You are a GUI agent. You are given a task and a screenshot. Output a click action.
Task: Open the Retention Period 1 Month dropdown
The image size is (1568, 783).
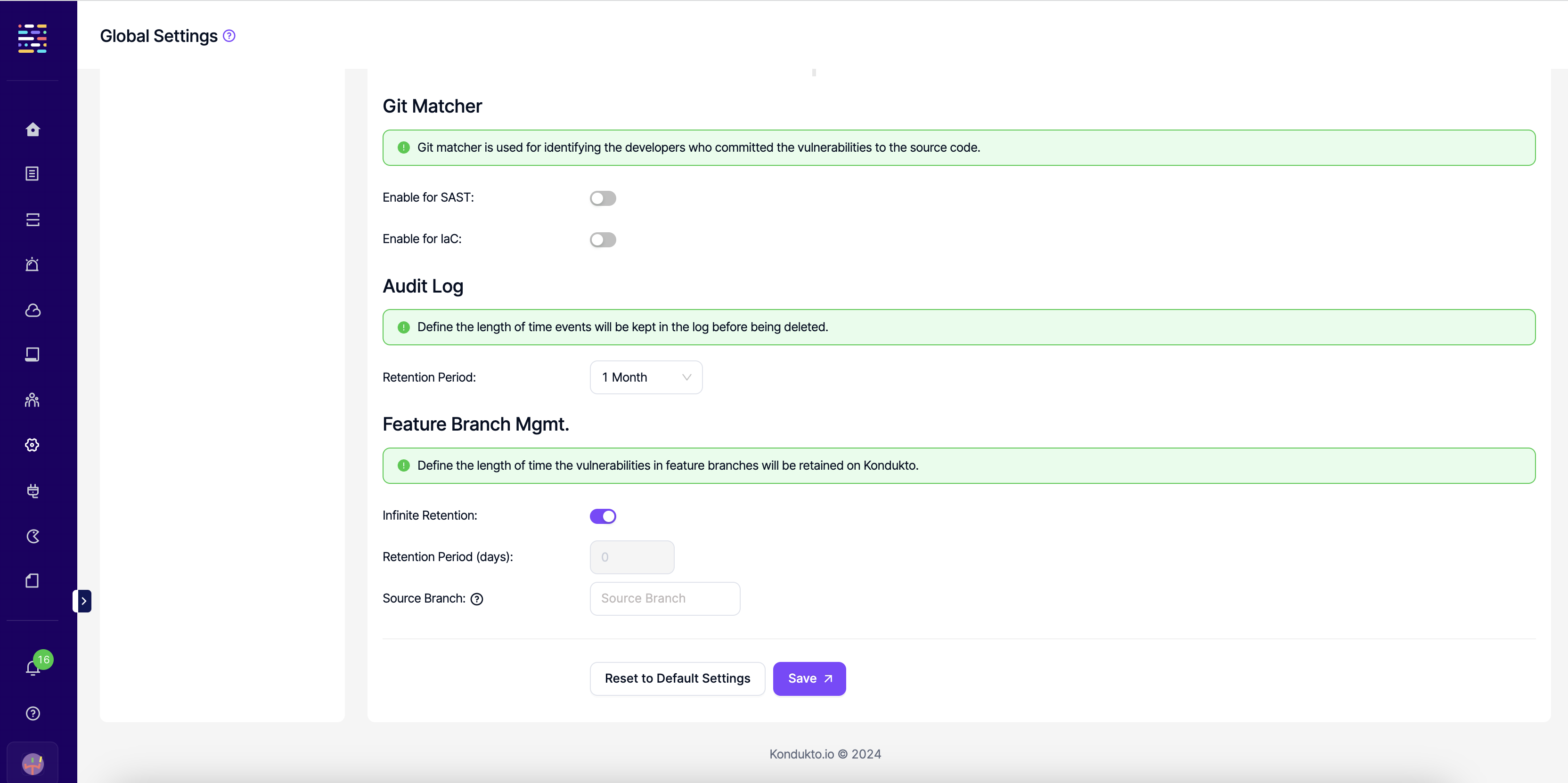(646, 377)
